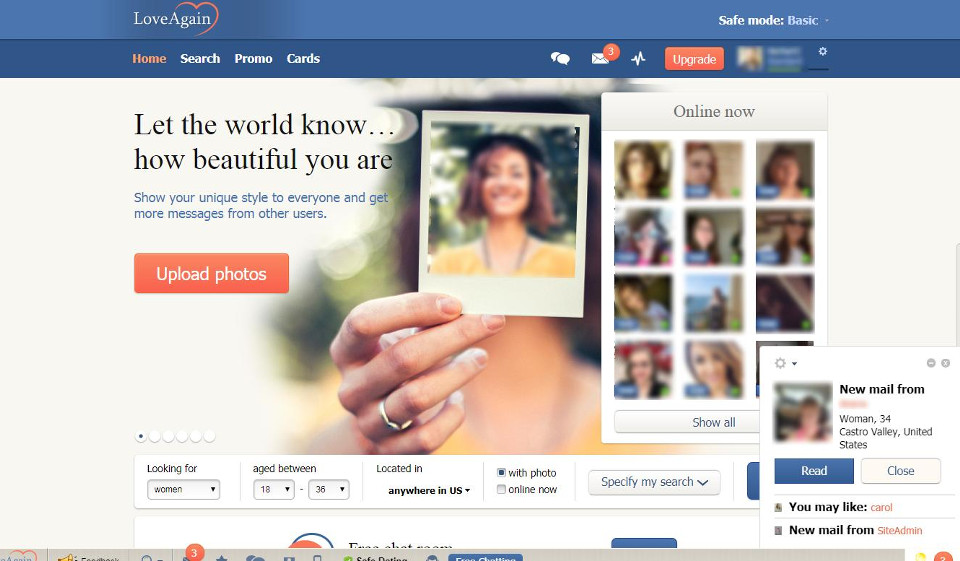Select the first carousel slide dot
The height and width of the screenshot is (561, 960).
click(x=141, y=436)
